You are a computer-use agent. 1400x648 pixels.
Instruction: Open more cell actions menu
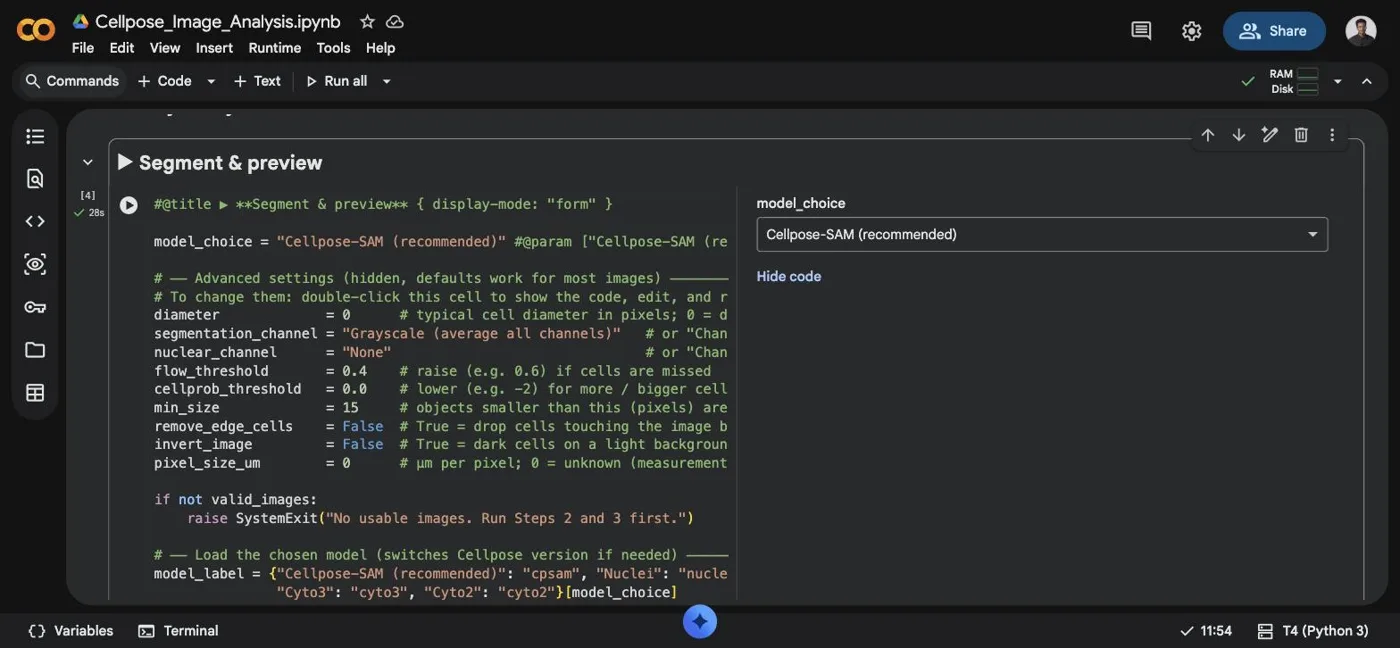1332,135
